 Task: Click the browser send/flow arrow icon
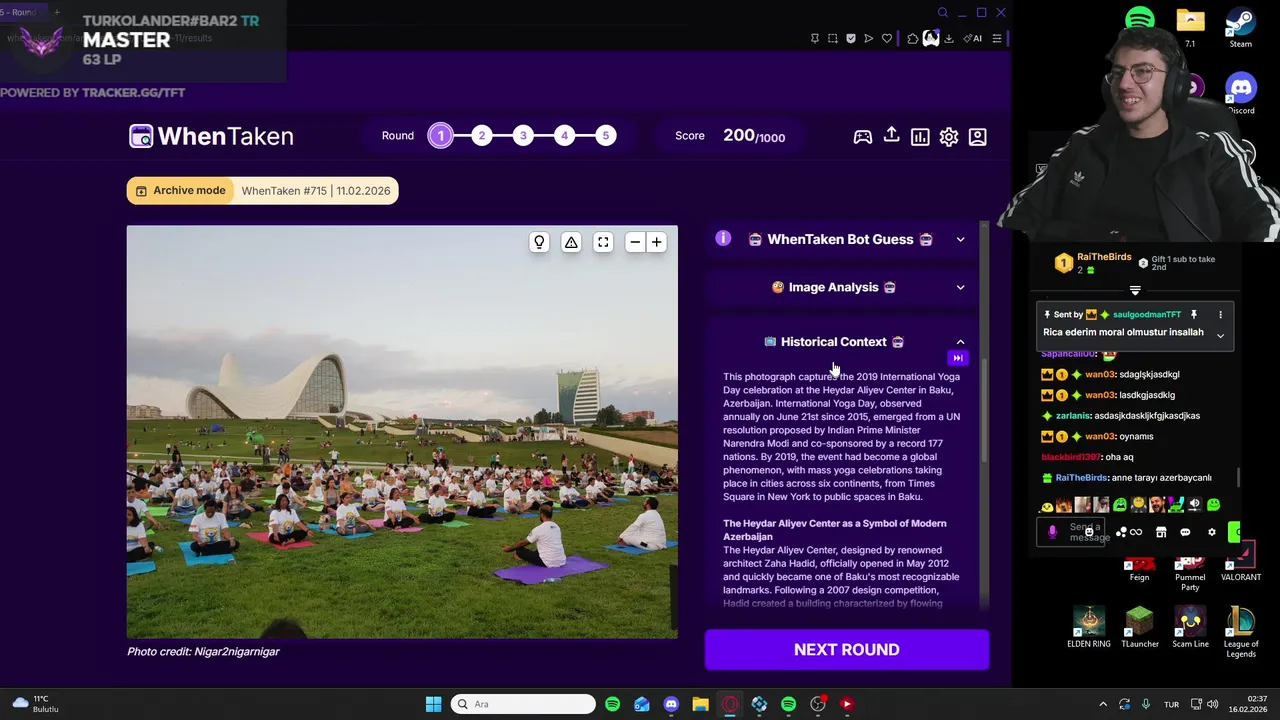coord(868,38)
